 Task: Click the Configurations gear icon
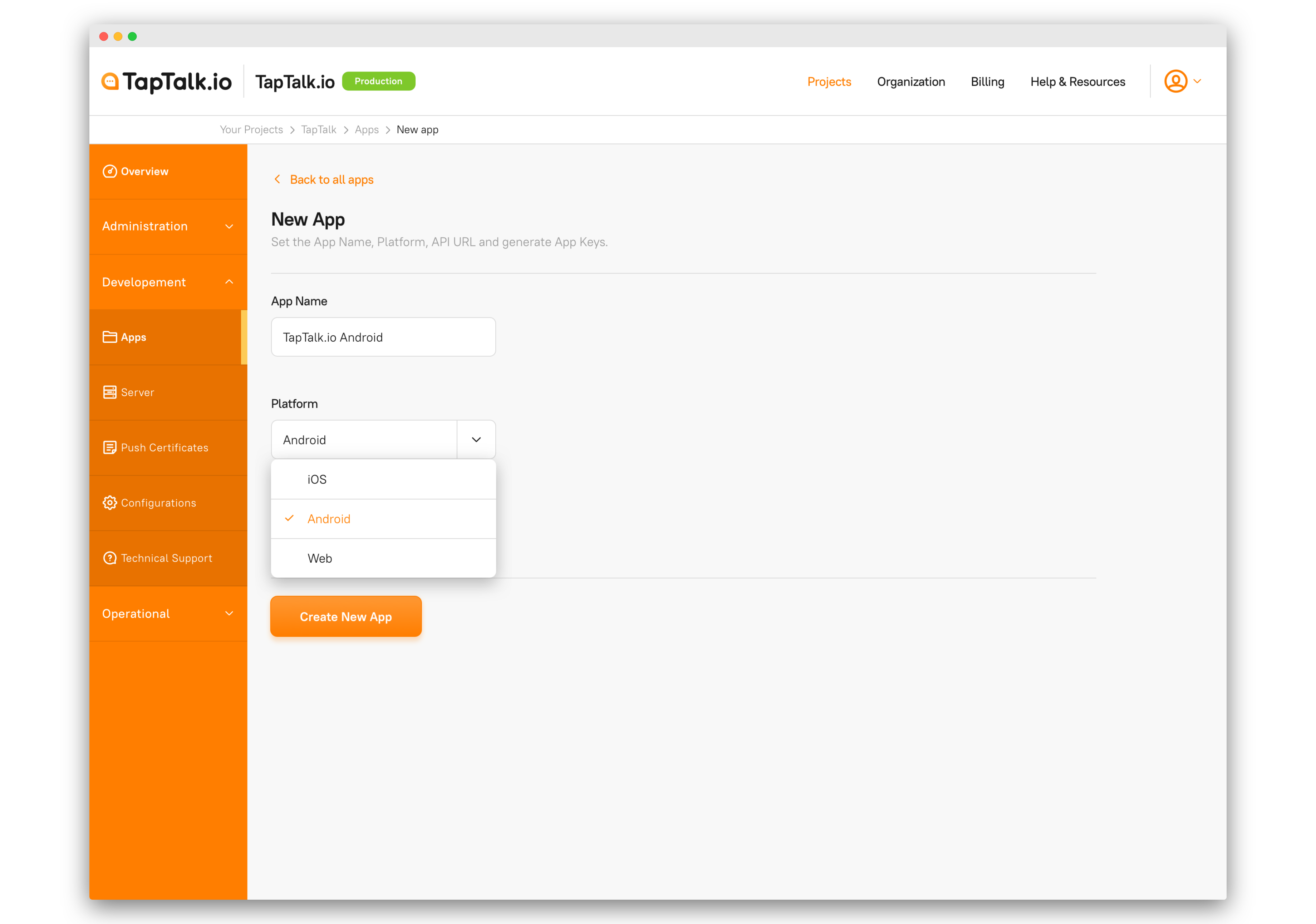point(109,502)
